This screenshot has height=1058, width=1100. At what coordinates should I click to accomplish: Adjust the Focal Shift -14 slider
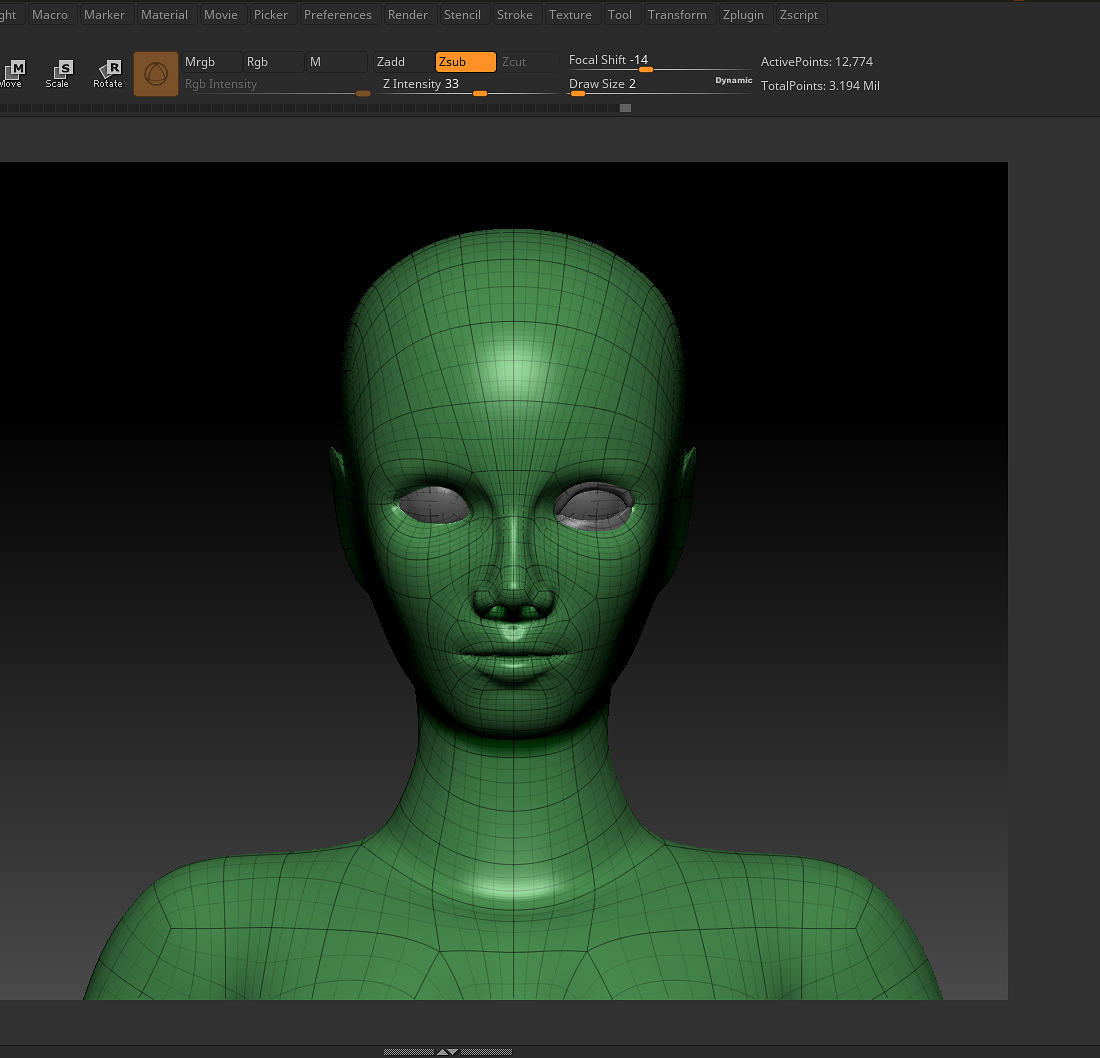(x=658, y=62)
